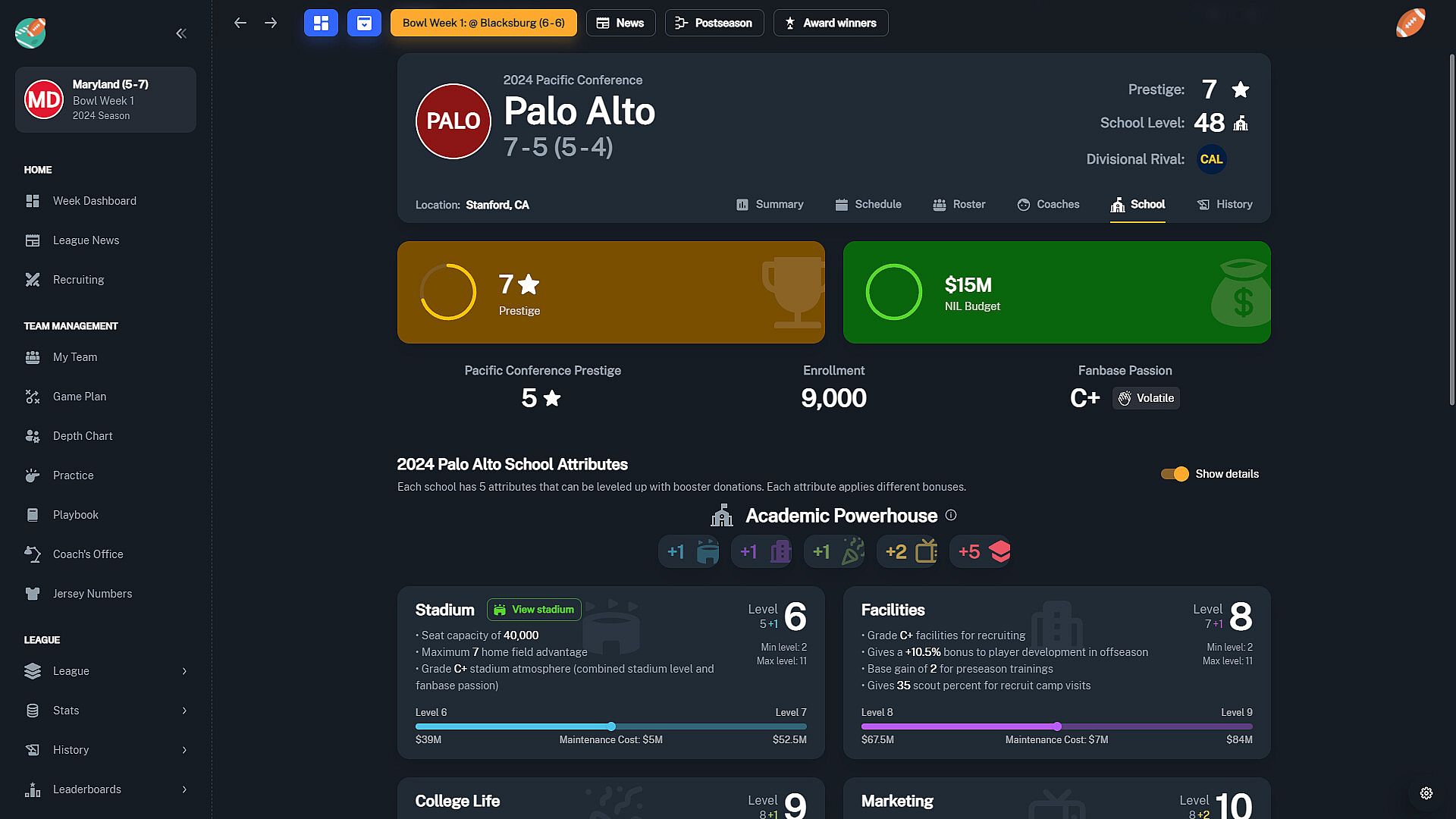This screenshot has width=1456, height=819.
Task: Collapse the sidebar with double-chevron icon
Action: click(x=181, y=33)
